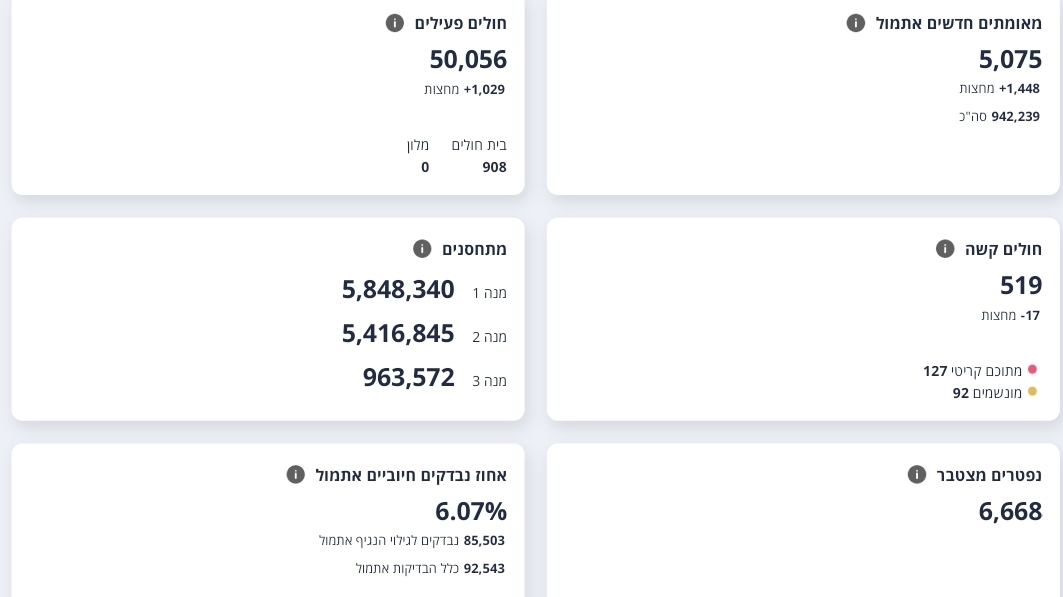
Task: Click the סה"כ total 942,239
Action: coord(1015,117)
